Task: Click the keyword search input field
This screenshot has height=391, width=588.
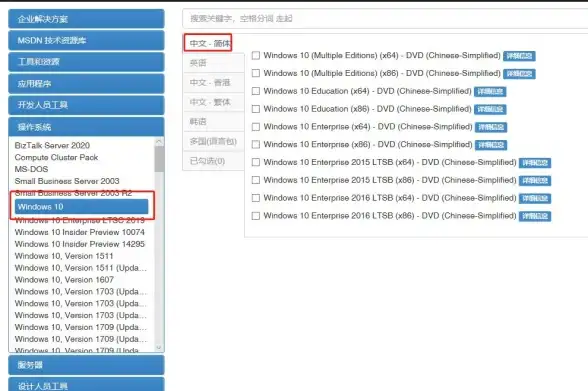Action: pos(385,18)
